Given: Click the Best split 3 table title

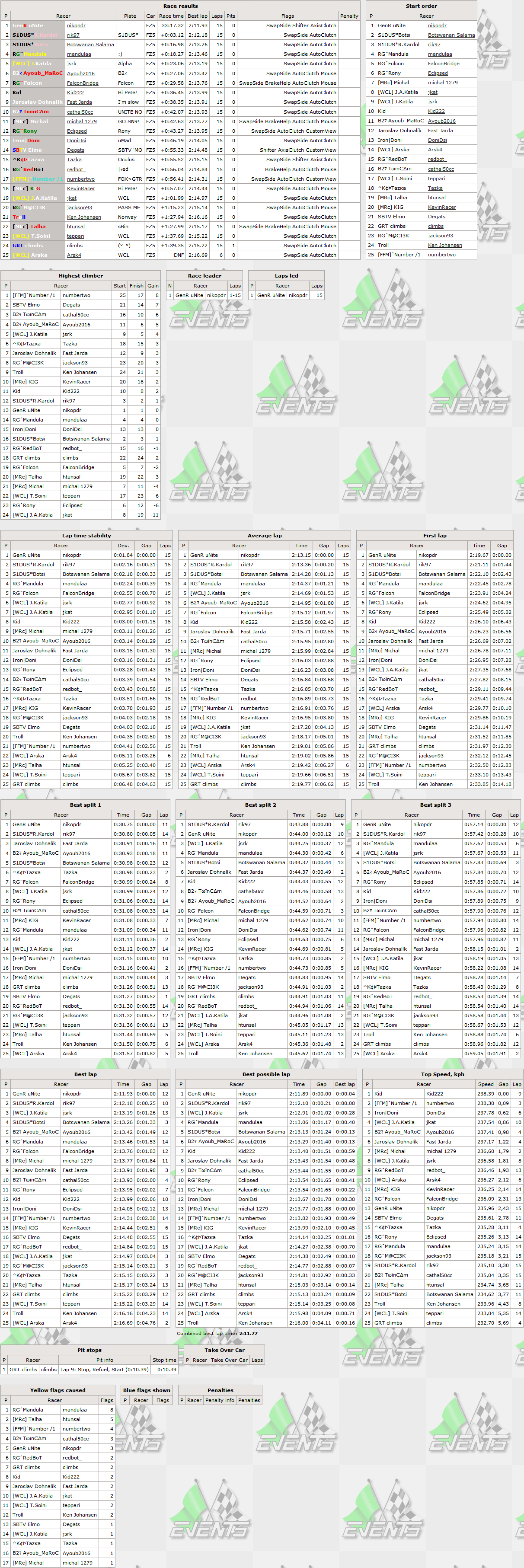Looking at the screenshot, I should 436,805.
